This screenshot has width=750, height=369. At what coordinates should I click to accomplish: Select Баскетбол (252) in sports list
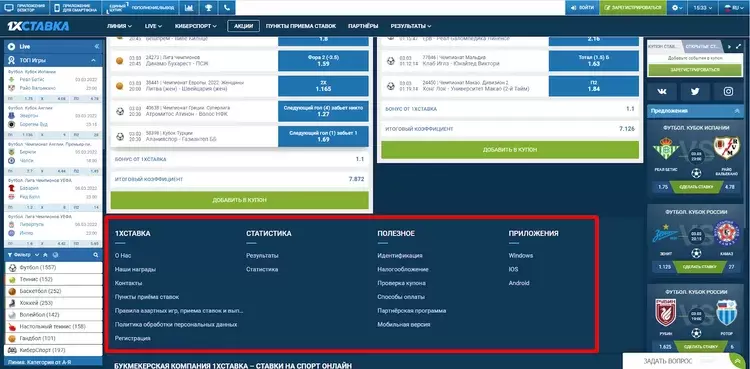(53, 291)
